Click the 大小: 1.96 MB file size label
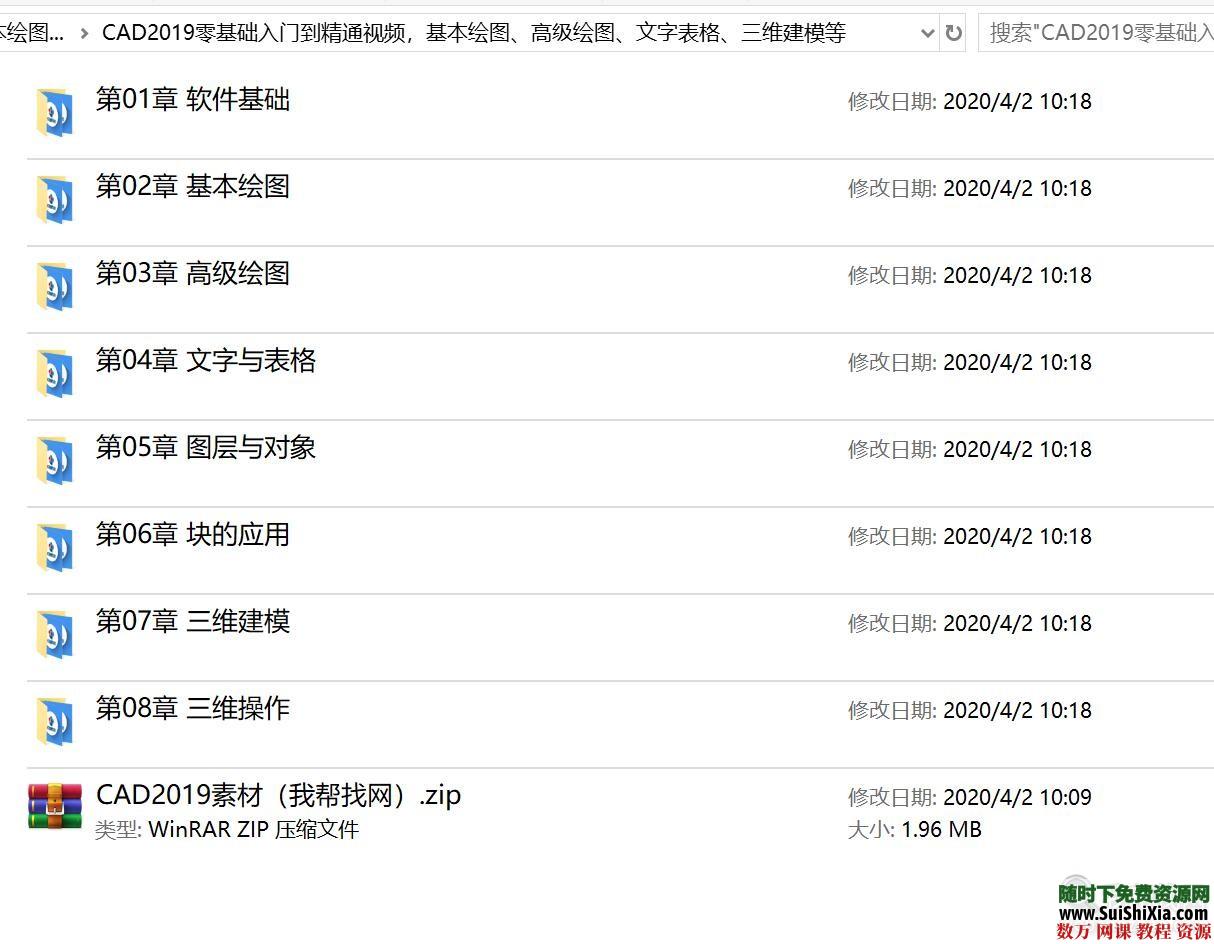Screen dimensions: 1214x944 [x=916, y=829]
